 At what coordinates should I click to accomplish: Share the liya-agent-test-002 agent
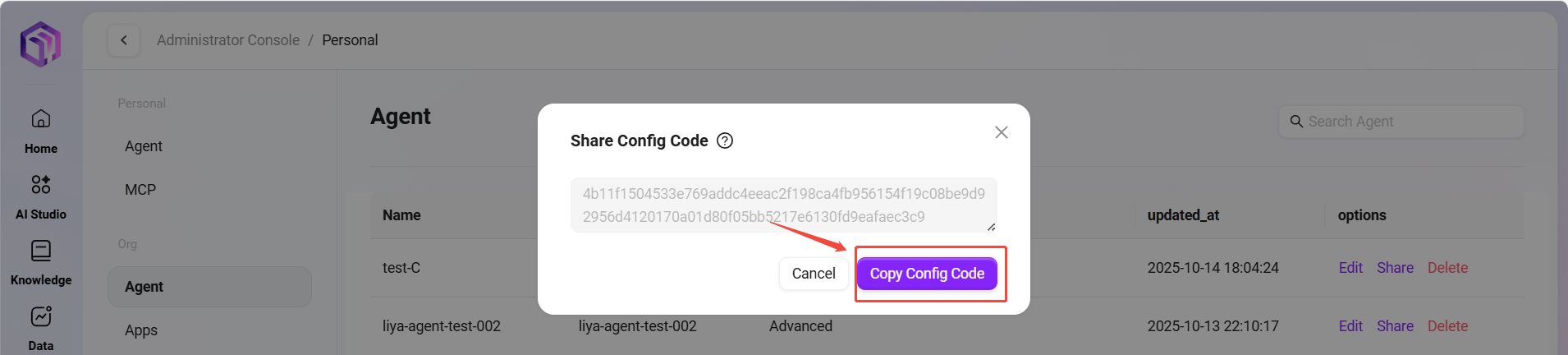1395,326
